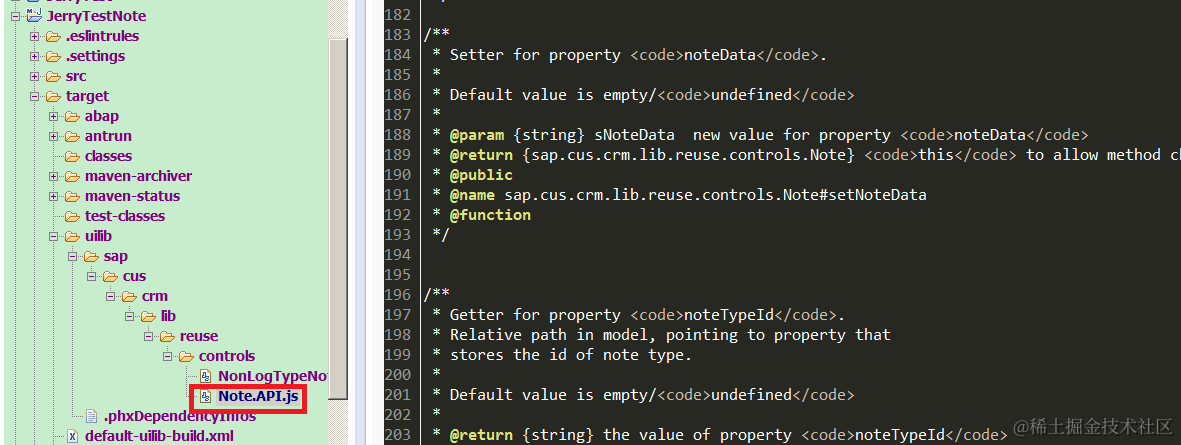Collapse the JerryTestNote project node
Image resolution: width=1181 pixels, height=445 pixels.
point(14,16)
